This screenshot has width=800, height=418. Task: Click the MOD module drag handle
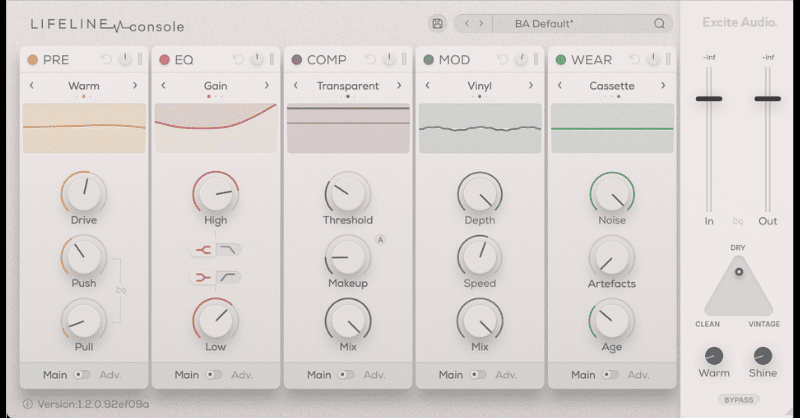[x=536, y=59]
